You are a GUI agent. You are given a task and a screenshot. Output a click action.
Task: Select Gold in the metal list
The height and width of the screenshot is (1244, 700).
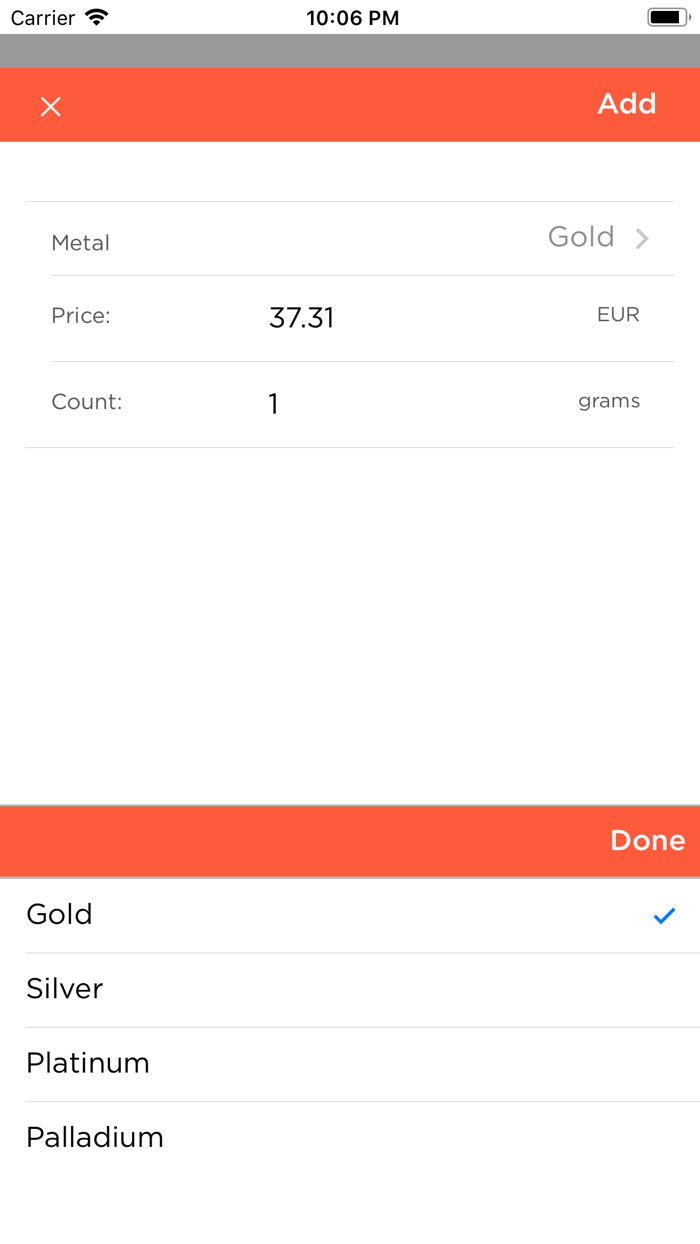click(x=60, y=914)
